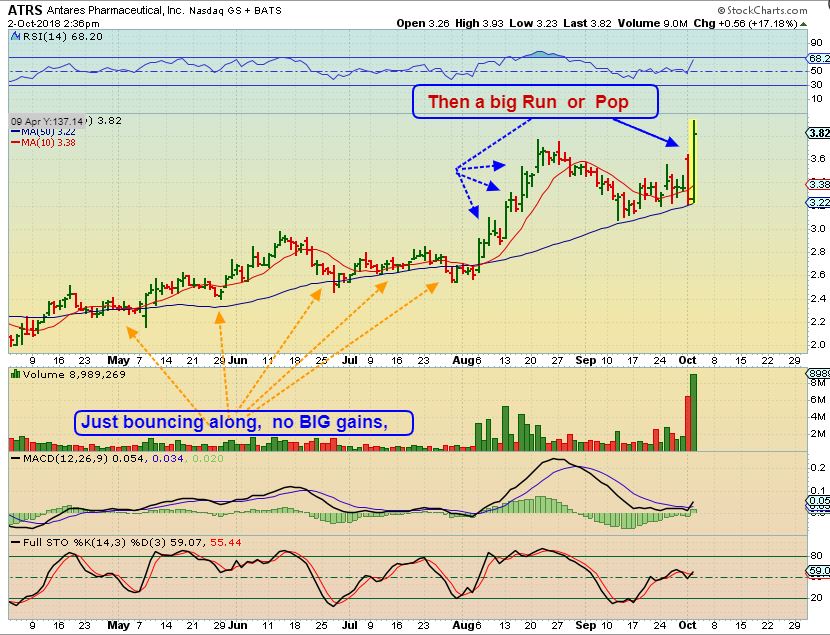This screenshot has height=635, width=830.
Task: Click the 68.2 RSI value tag at right
Action: coord(819,58)
